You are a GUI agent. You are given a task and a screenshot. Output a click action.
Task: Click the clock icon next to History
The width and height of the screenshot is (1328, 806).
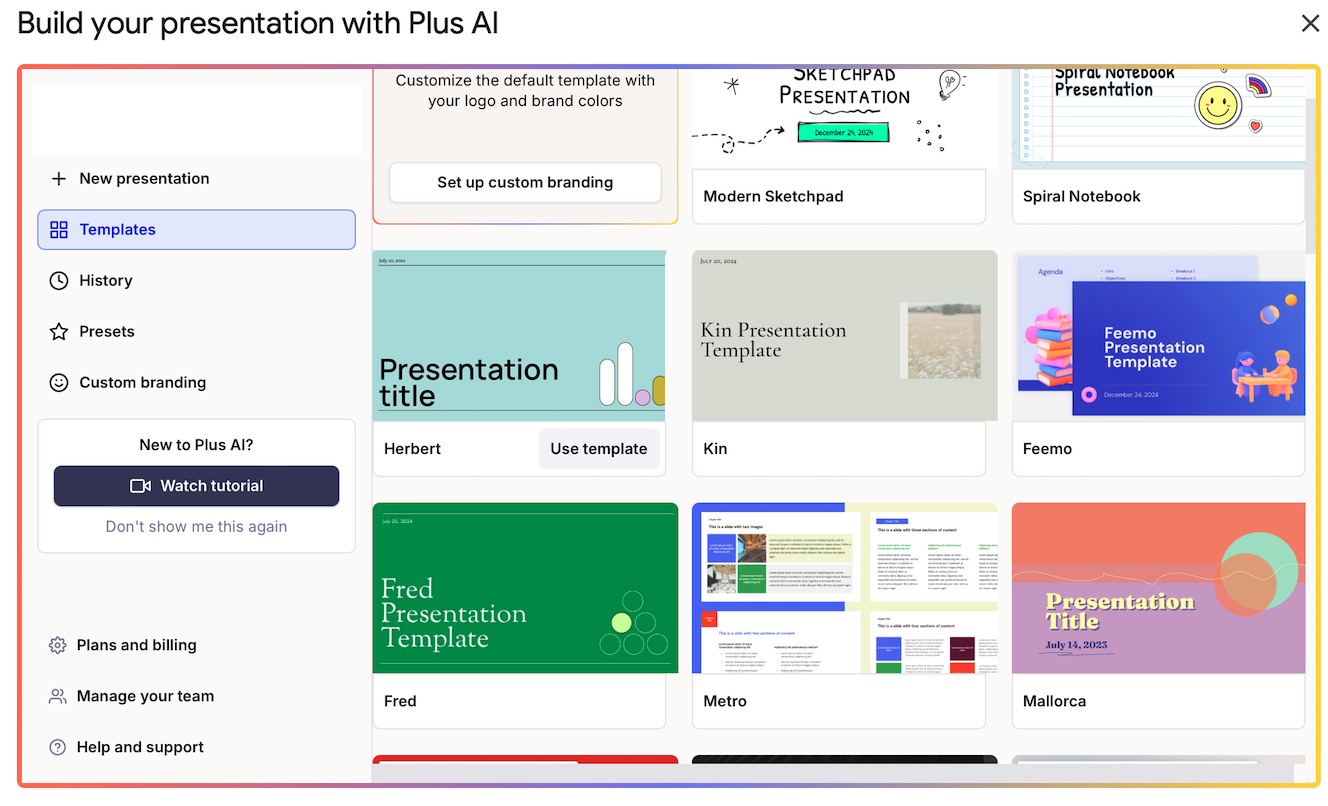coord(59,280)
